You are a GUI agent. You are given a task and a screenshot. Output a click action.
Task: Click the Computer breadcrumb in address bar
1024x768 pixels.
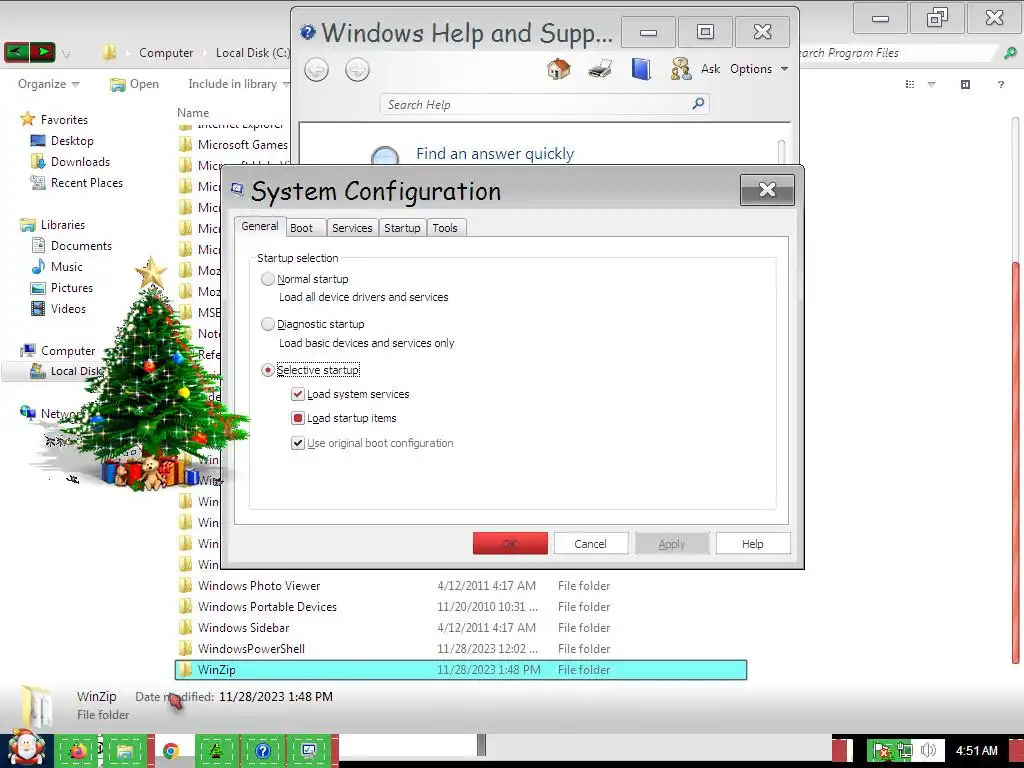click(166, 53)
